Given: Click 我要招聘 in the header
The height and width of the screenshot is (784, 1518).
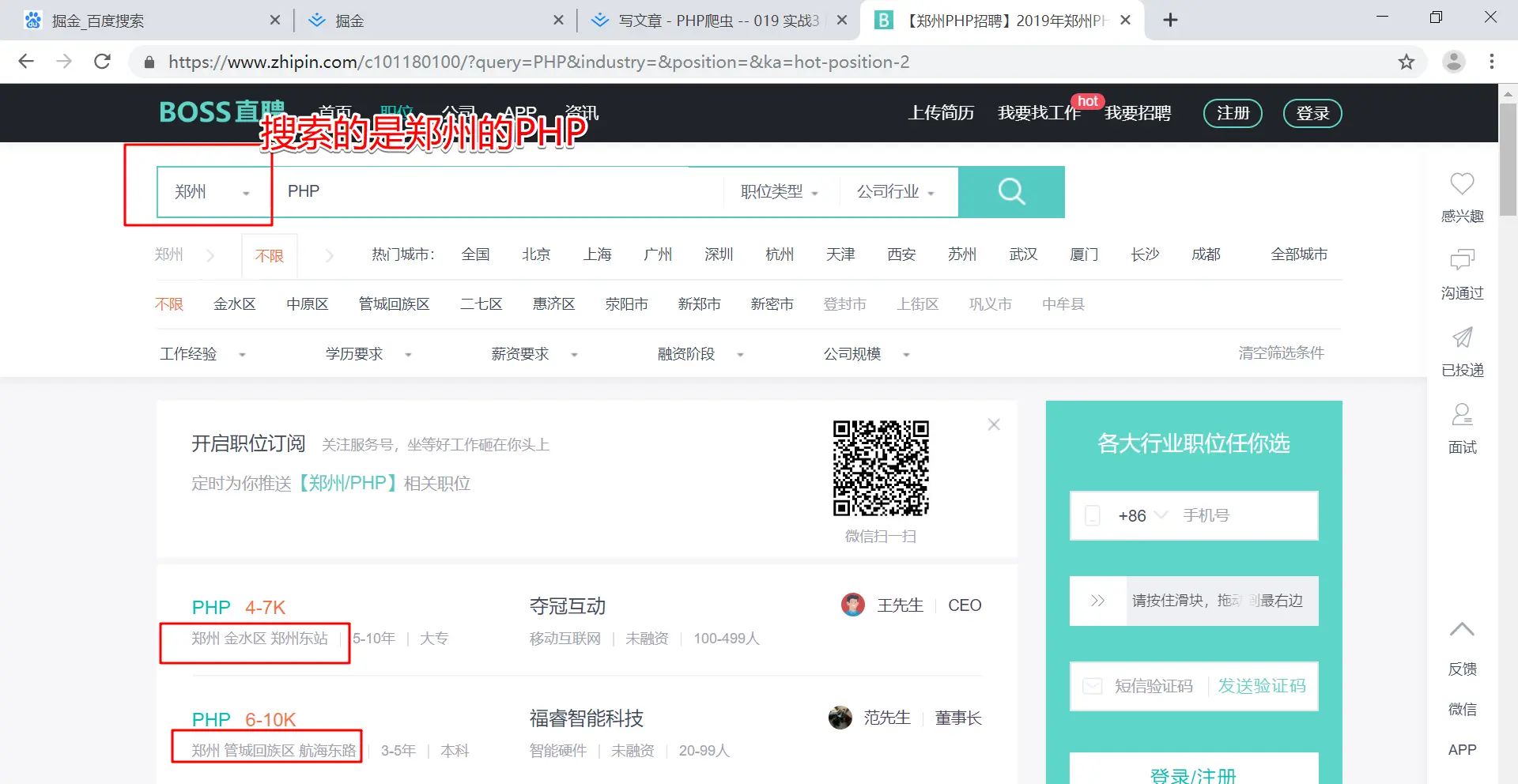Looking at the screenshot, I should tap(1138, 113).
